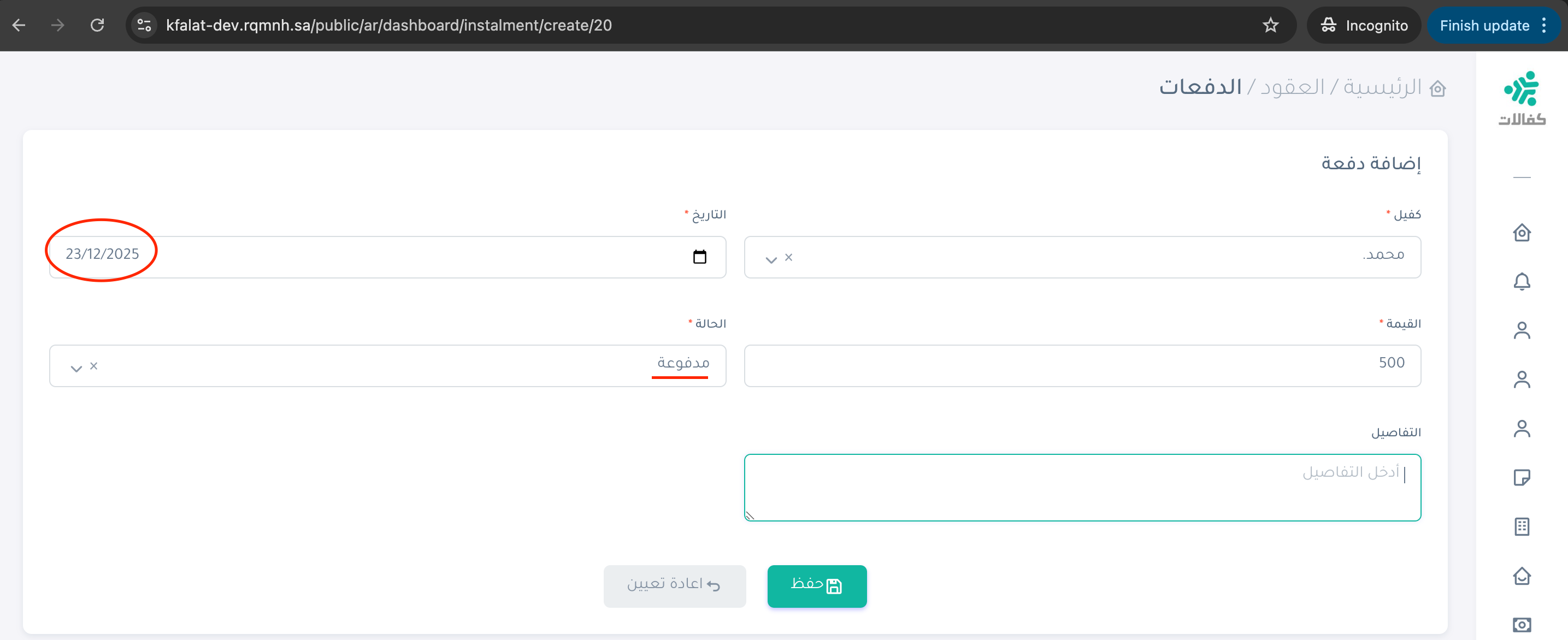This screenshot has height=640, width=1568.
Task: Click the bell notifications sidebar icon
Action: pos(1521,281)
